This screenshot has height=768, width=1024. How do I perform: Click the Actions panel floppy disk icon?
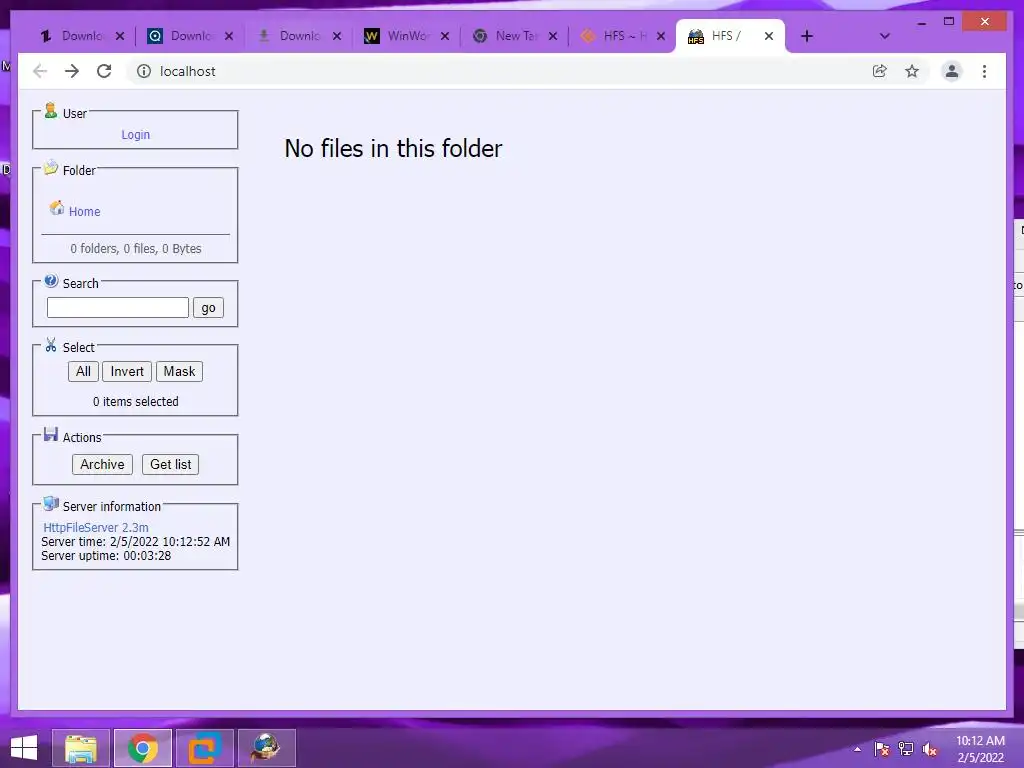(50, 434)
